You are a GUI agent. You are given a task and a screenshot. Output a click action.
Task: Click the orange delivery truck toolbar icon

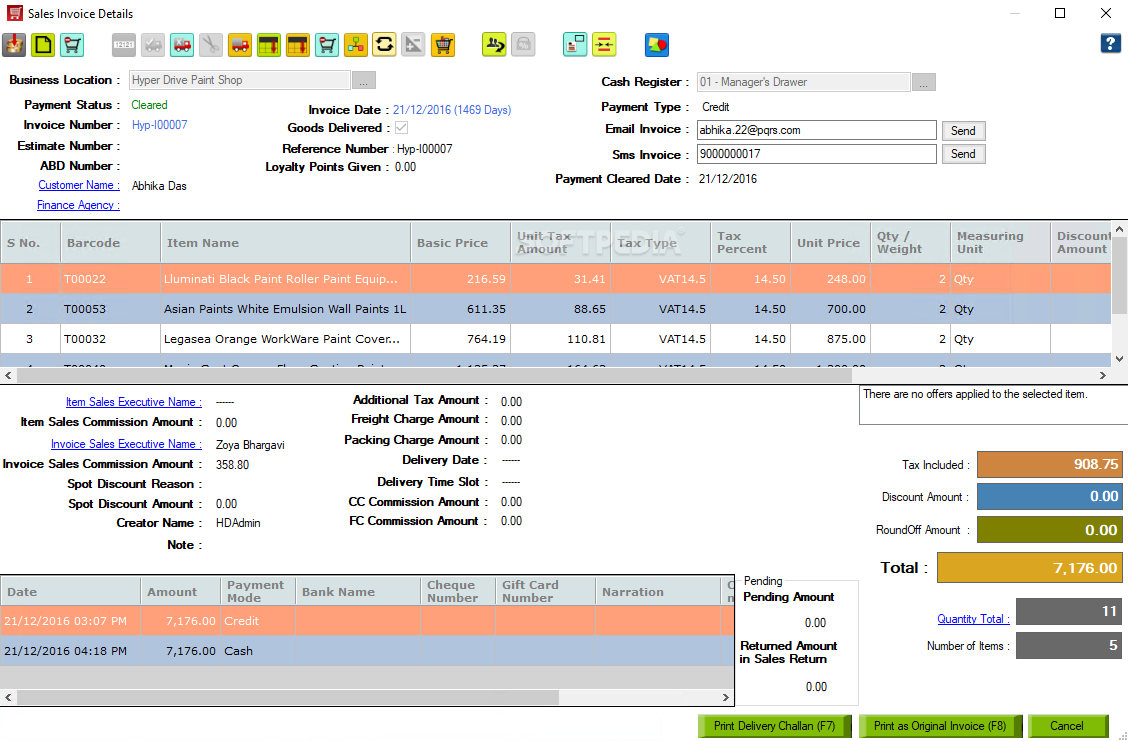click(240, 45)
